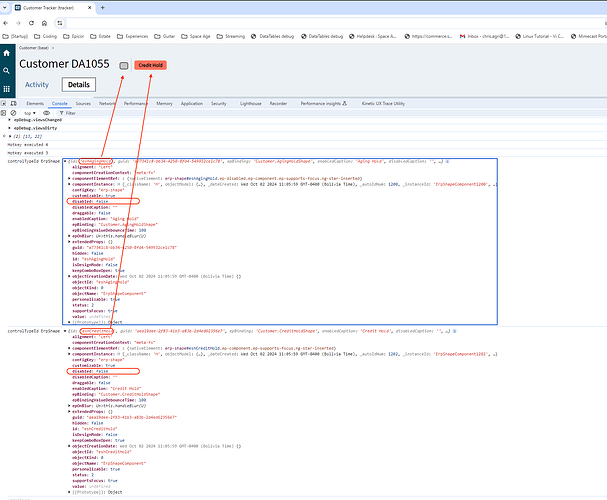This screenshot has width=607, height=500.
Task: Open the Guitar bookmarks folder
Action: [x=165, y=36]
